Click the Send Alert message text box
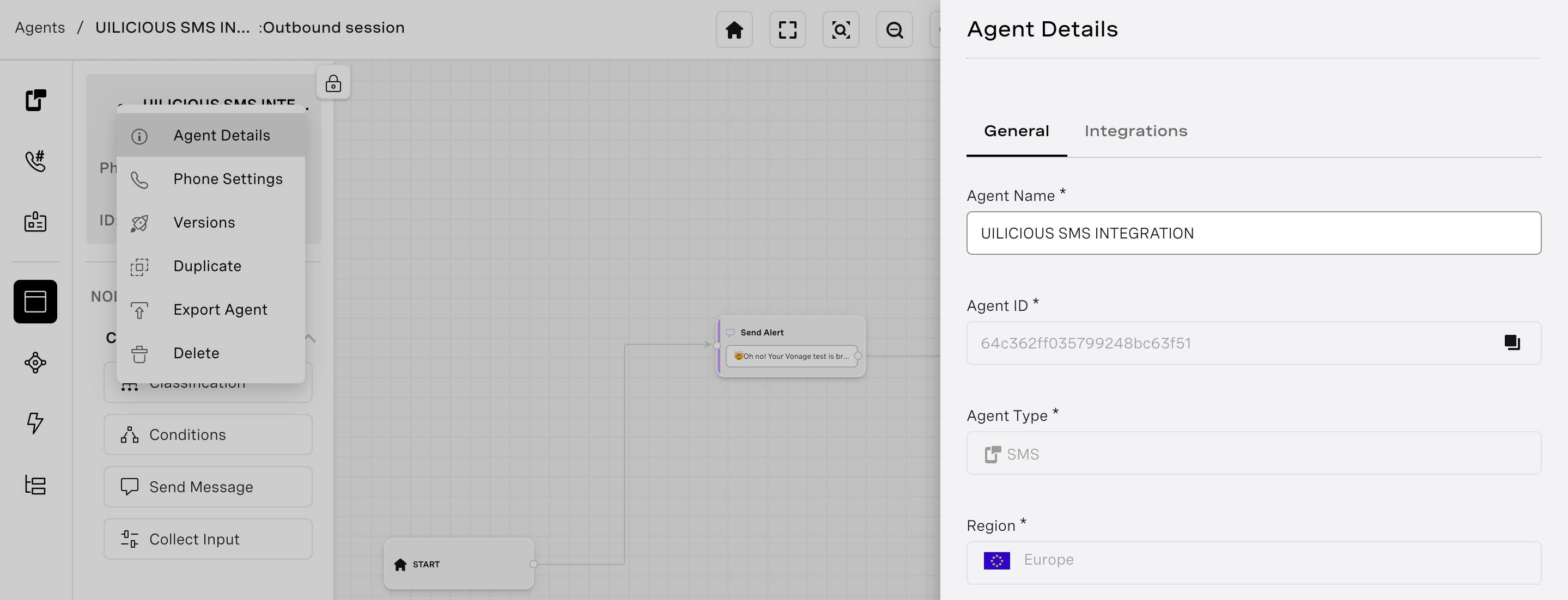 (791, 356)
